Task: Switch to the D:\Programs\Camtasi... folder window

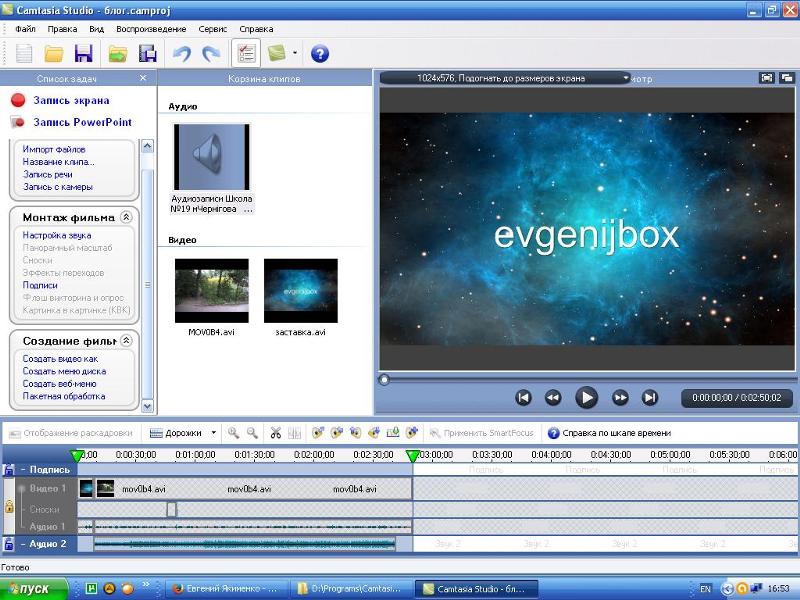Action: [x=352, y=589]
